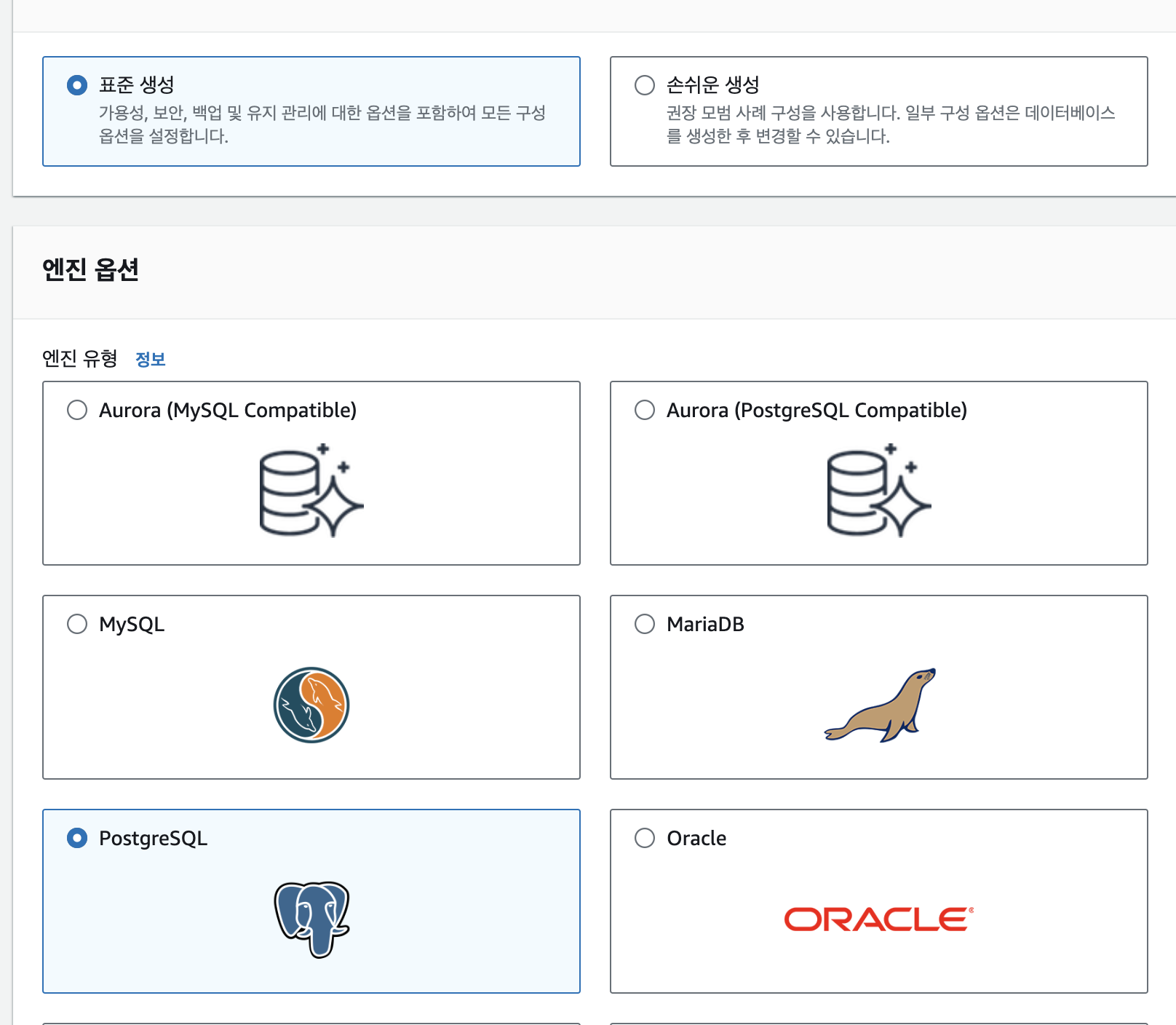Click the 손쉬운 생성 title text
The width and height of the screenshot is (1176, 1025).
(713, 84)
